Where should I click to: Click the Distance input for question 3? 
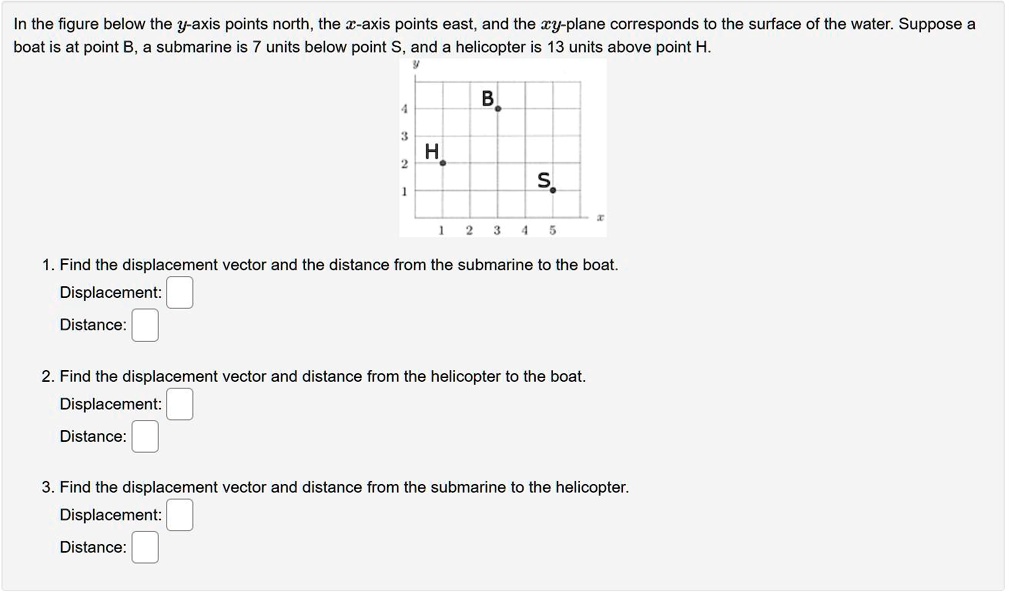click(x=145, y=547)
